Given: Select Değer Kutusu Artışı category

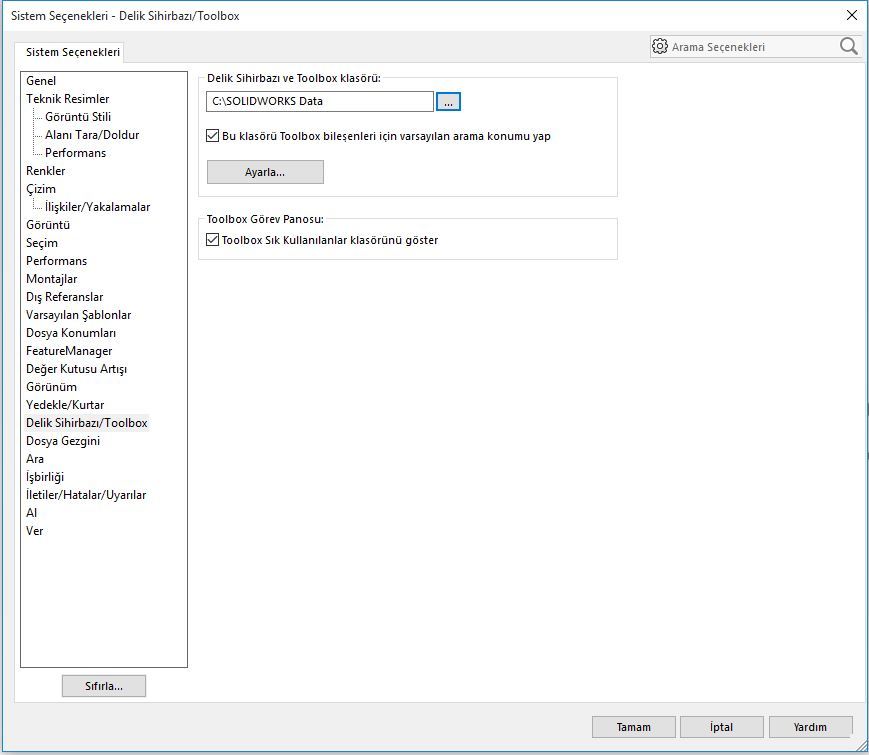Looking at the screenshot, I should pyautogui.click(x=76, y=369).
